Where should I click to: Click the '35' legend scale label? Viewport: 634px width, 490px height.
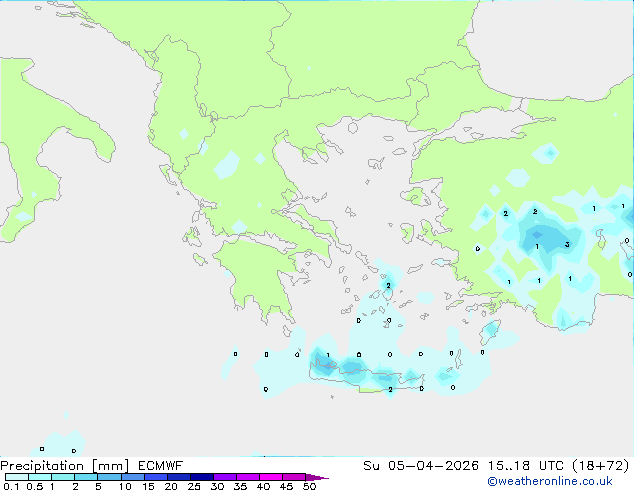click(x=240, y=486)
